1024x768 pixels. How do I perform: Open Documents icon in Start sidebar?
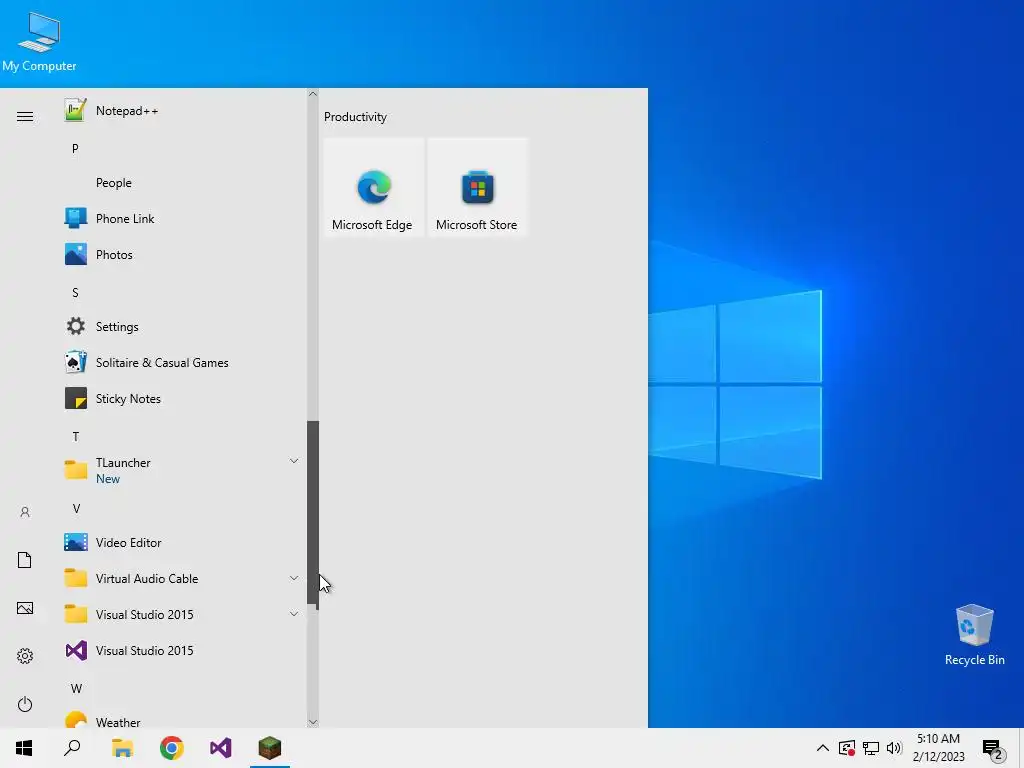click(25, 560)
